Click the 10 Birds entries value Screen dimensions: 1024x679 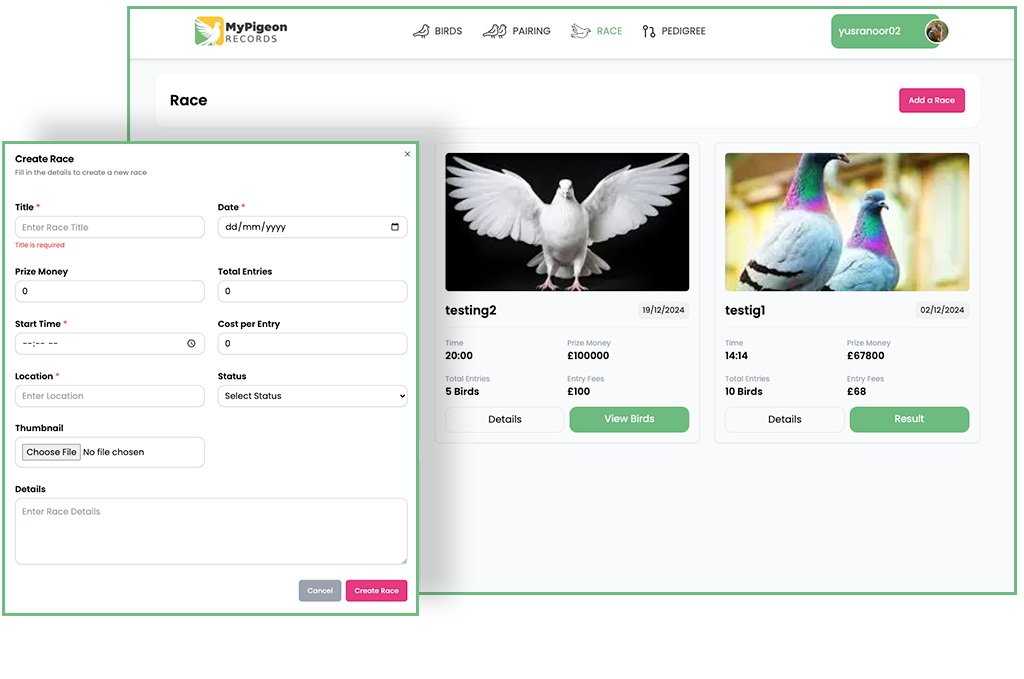[x=744, y=392]
